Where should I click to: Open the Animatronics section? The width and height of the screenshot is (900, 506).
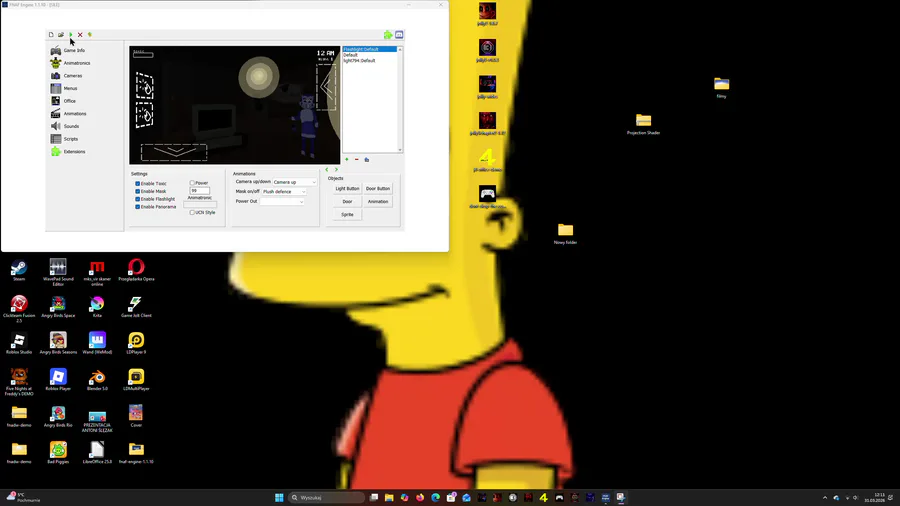click(70, 63)
